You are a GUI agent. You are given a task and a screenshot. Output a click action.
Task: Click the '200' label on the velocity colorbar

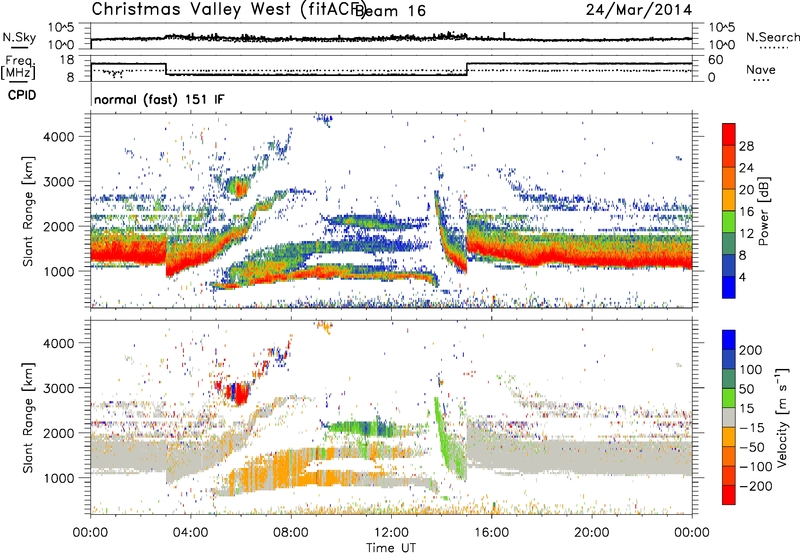tap(751, 350)
